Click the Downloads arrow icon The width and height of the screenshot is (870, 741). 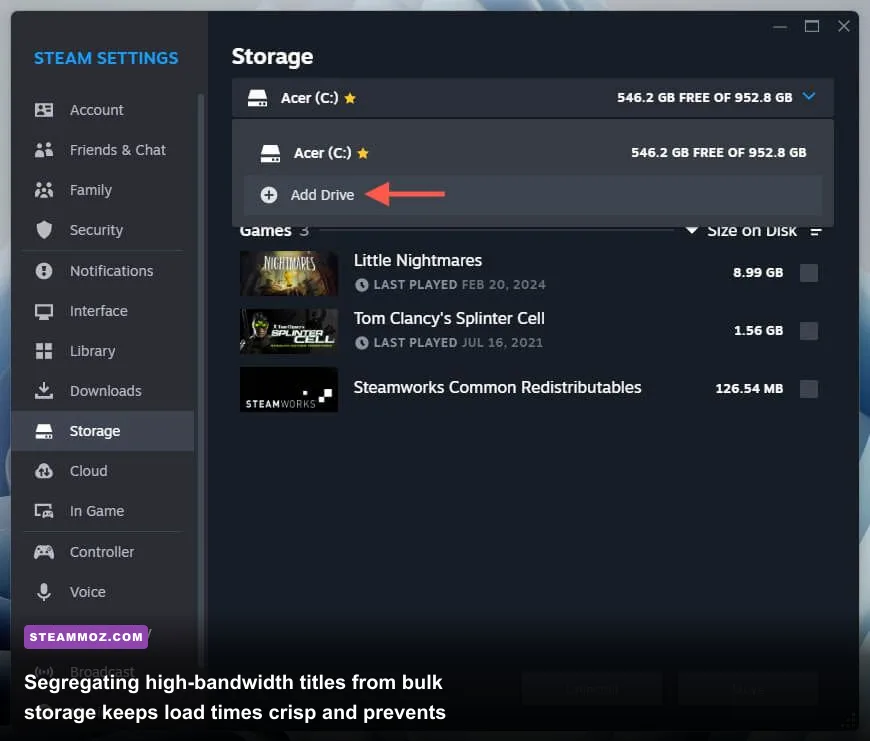tap(44, 391)
